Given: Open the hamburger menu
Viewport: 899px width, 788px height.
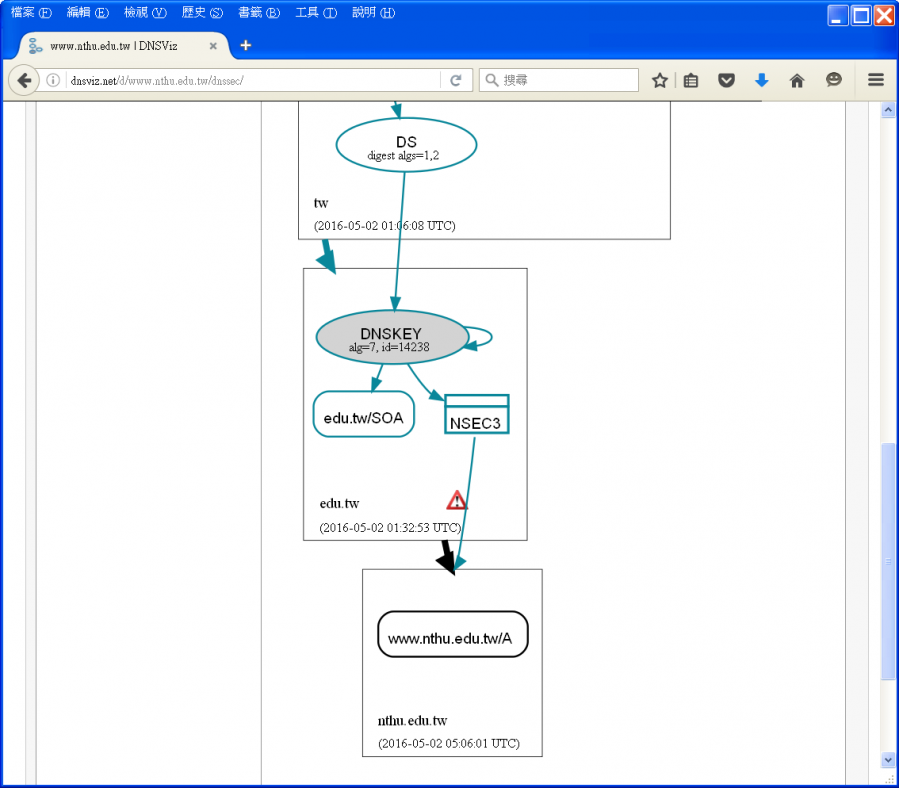Looking at the screenshot, I should [x=875, y=81].
